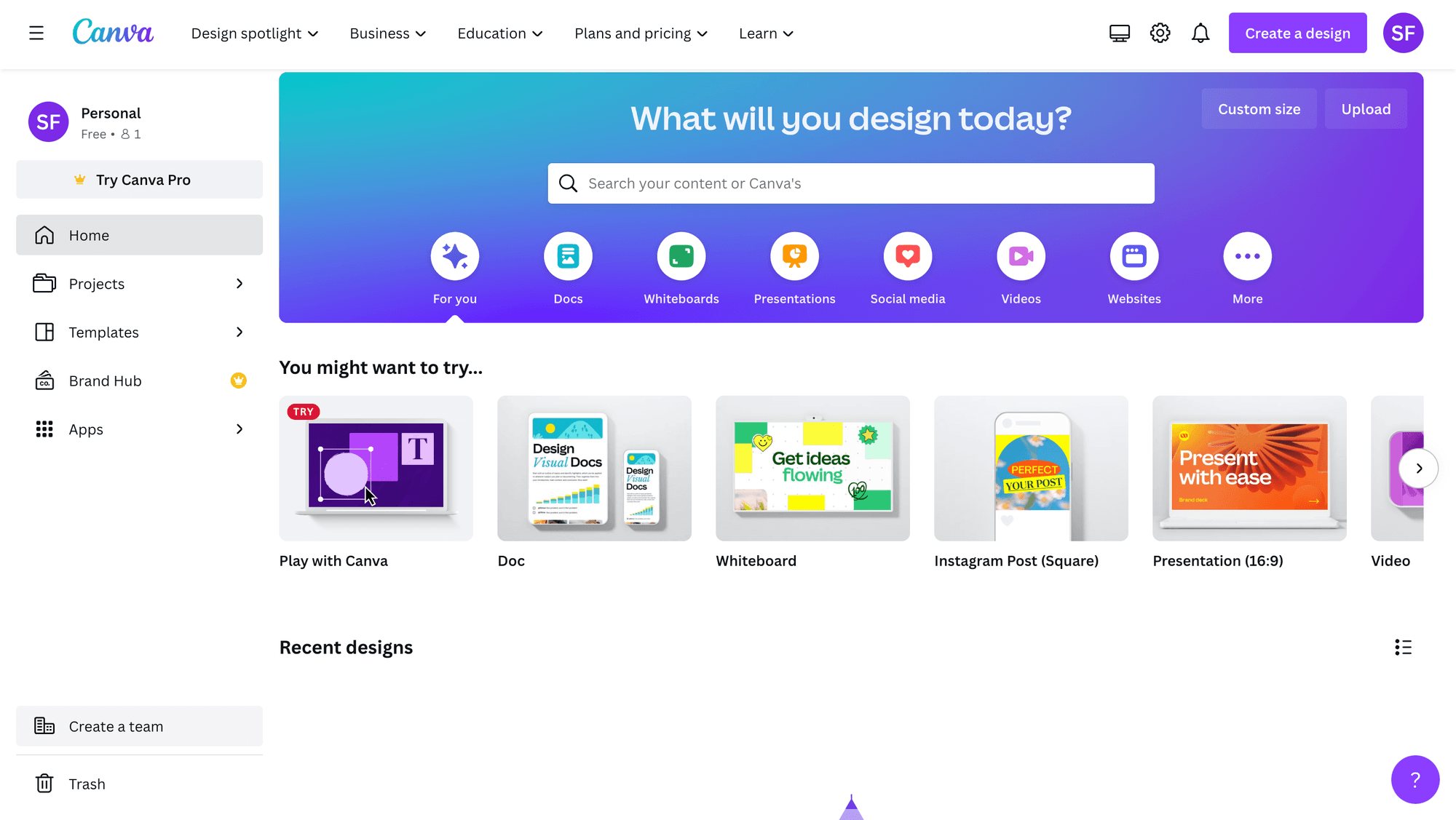1456x820 pixels.
Task: Select the For you sparkle icon
Action: (454, 256)
